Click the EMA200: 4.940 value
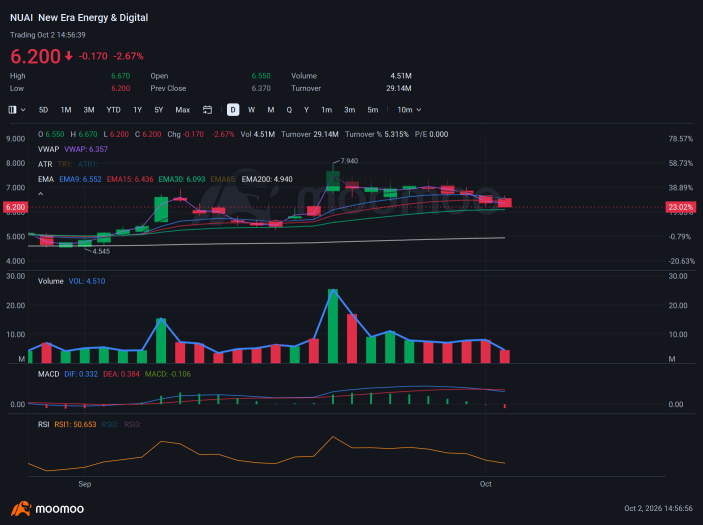This screenshot has height=525, width=703. [x=267, y=179]
